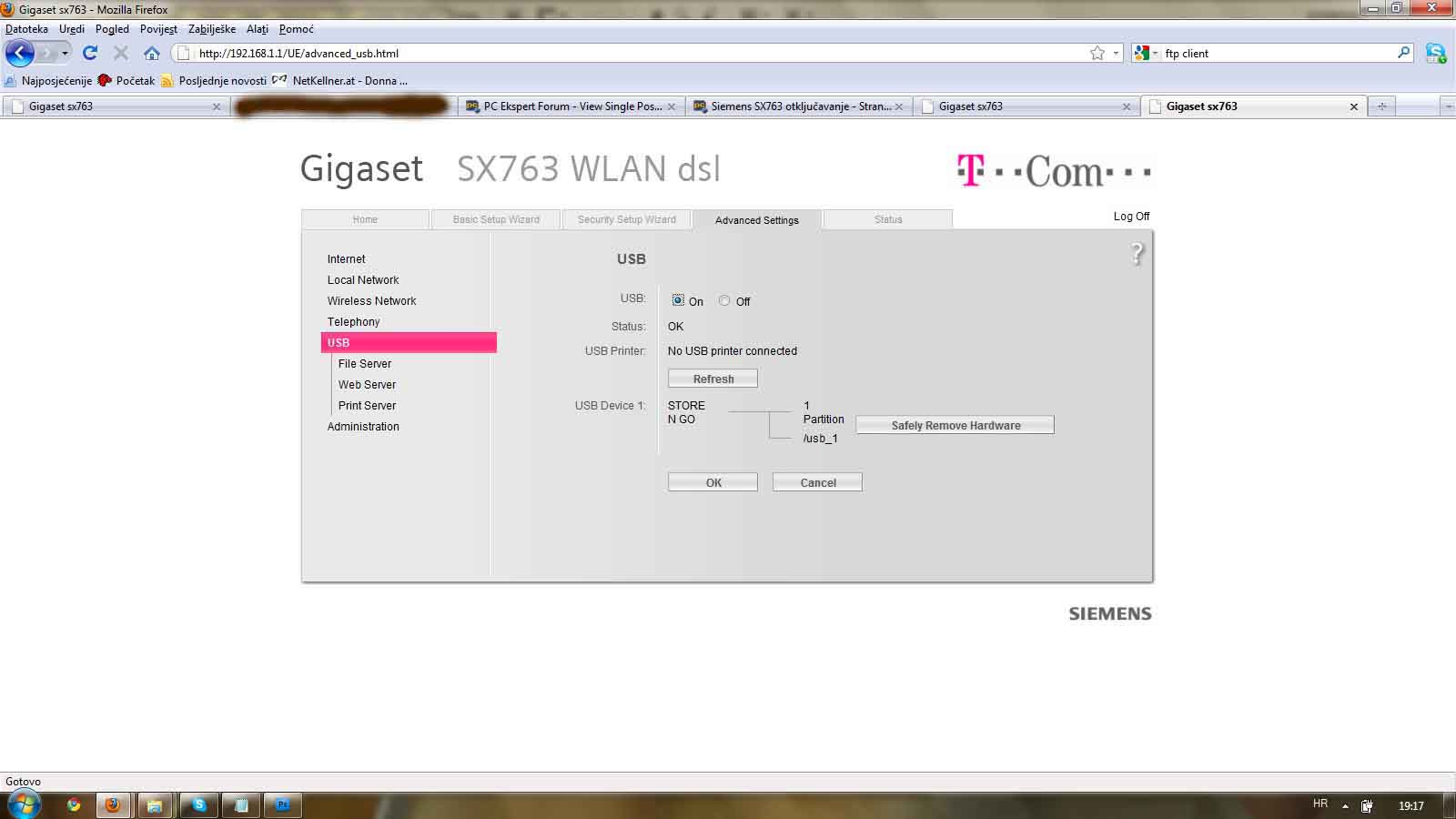Select the USB On radio button

coord(678,300)
